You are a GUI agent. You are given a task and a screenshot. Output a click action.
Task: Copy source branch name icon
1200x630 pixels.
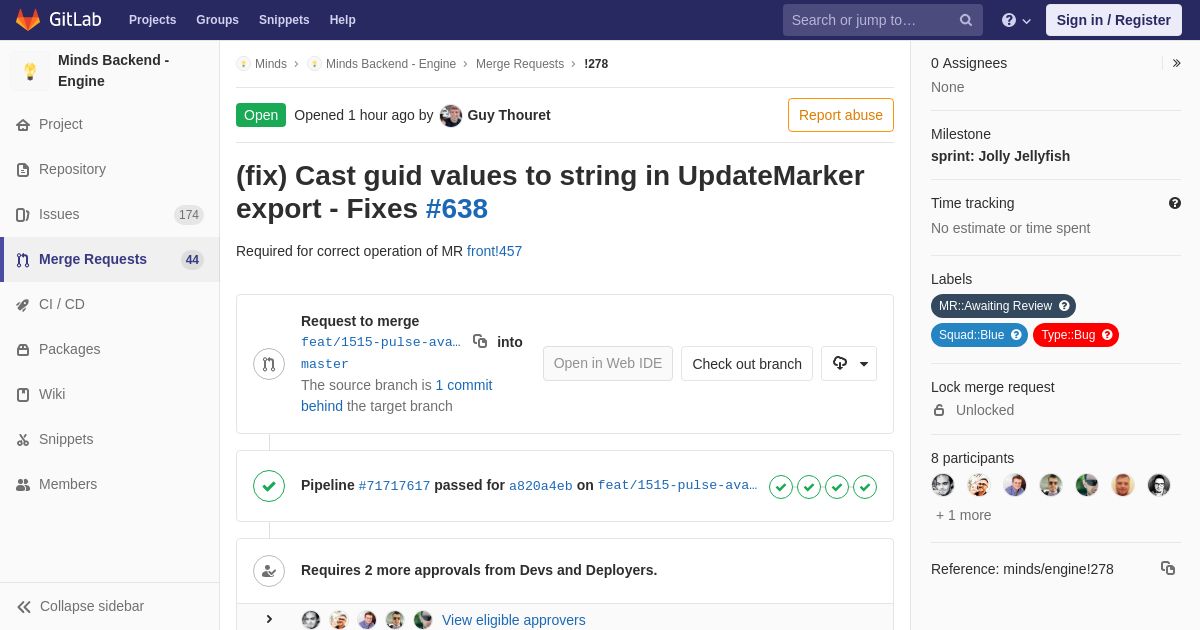pos(480,341)
